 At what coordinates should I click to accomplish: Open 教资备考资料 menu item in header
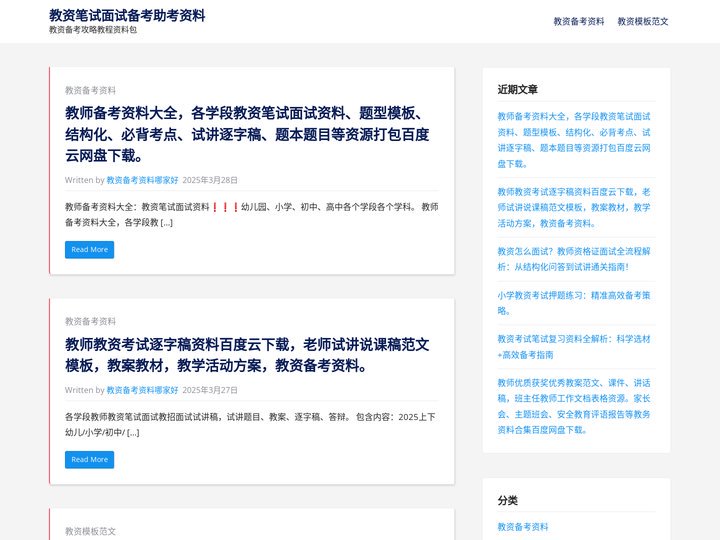coord(579,21)
